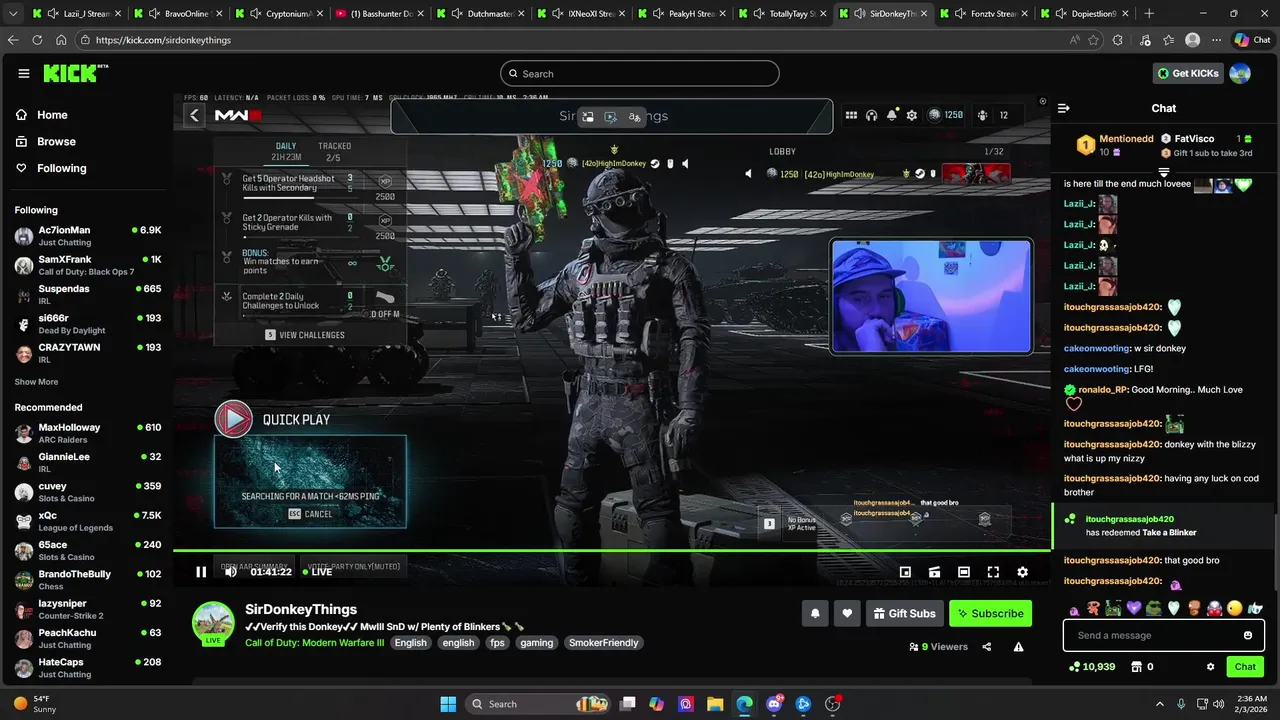The height and width of the screenshot is (720, 1280).
Task: Jump to LIVE in the player
Action: (316, 572)
